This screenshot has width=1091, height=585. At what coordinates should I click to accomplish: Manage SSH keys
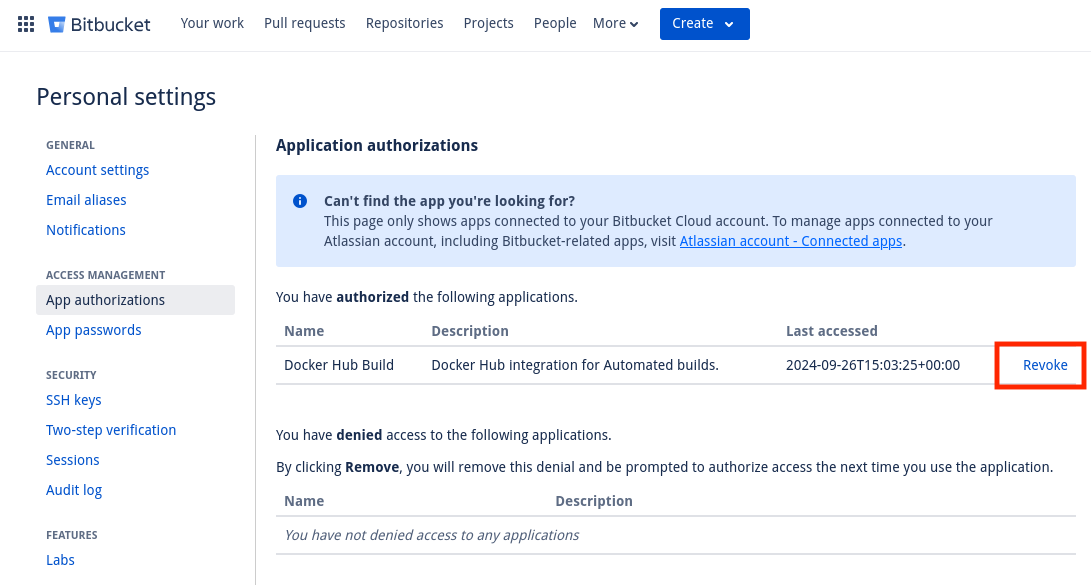click(73, 399)
